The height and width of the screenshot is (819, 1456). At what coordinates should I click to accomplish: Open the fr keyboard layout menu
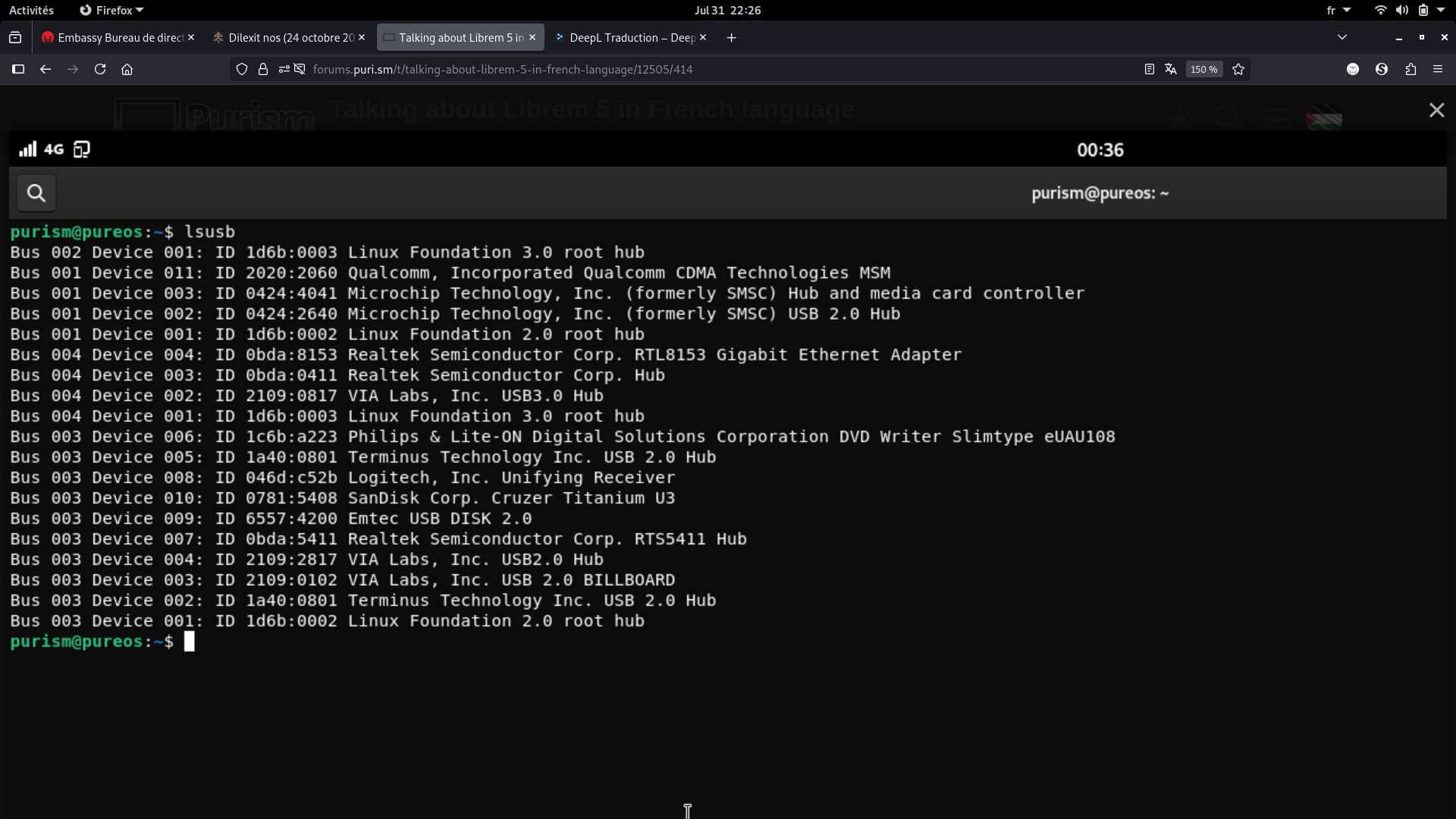(1338, 10)
